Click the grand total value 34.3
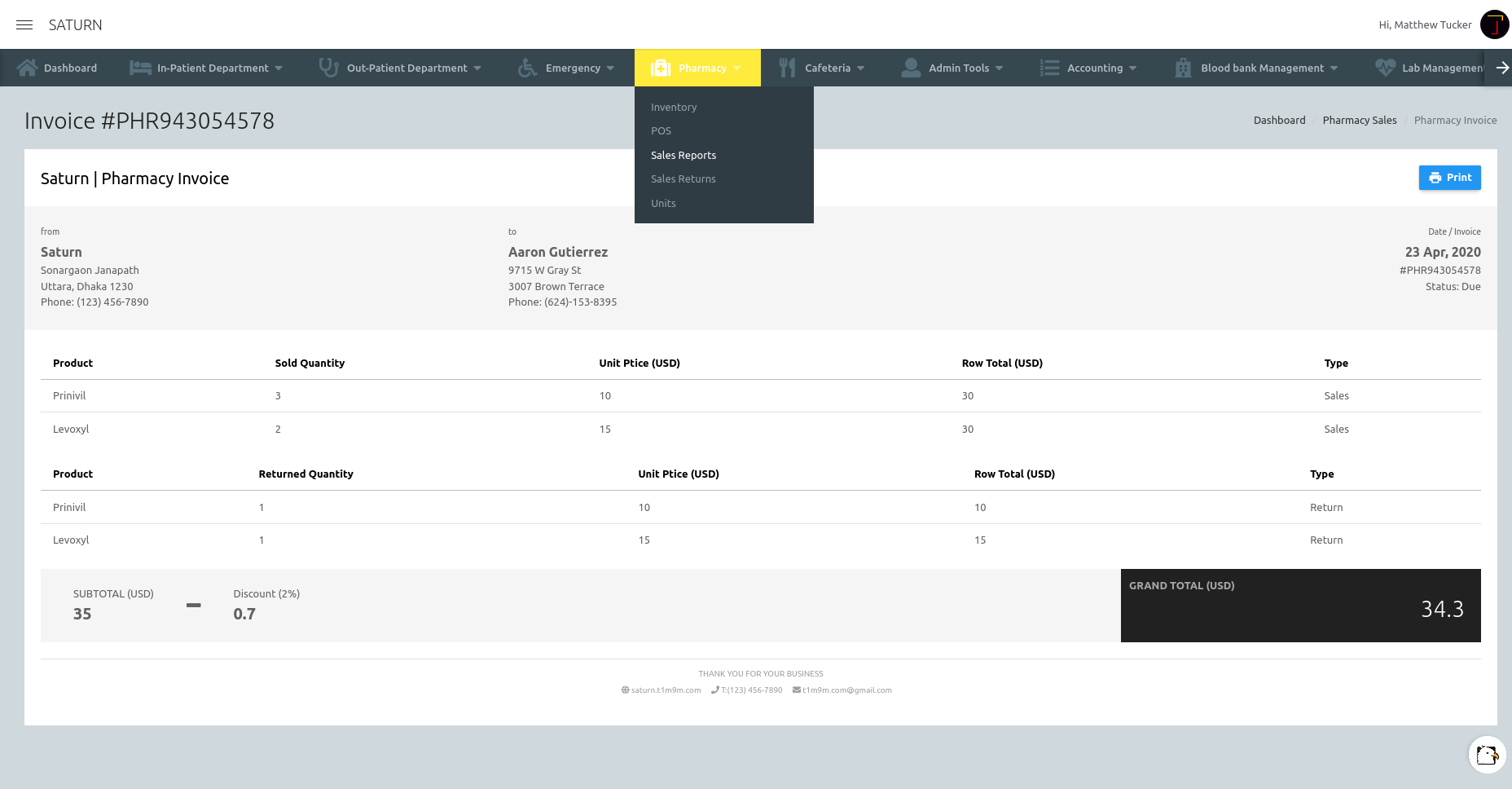The height and width of the screenshot is (789, 1512). pyautogui.click(x=1442, y=609)
